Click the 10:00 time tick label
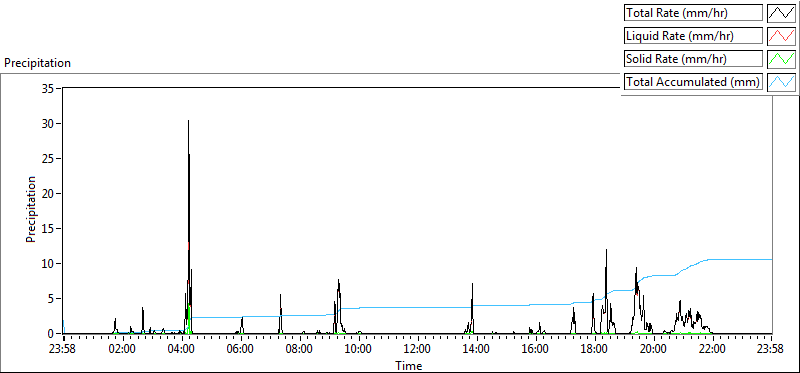 359,350
